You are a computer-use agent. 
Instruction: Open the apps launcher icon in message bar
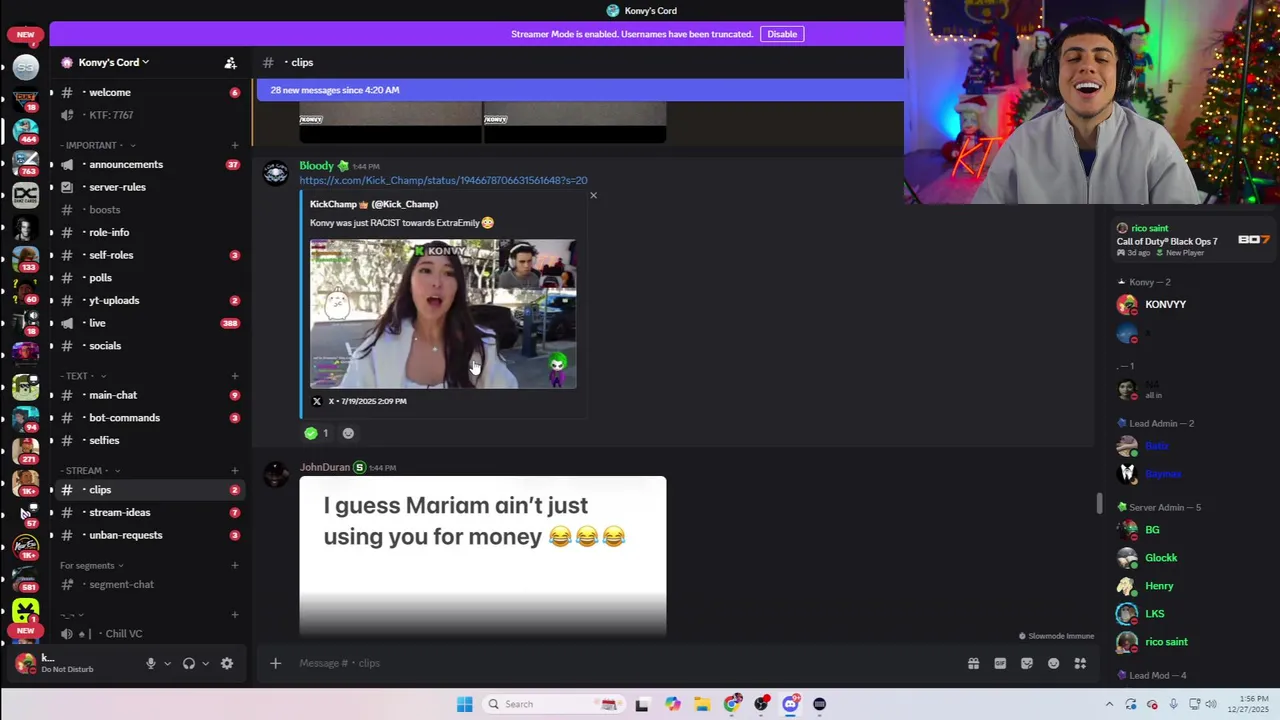pos(1080,663)
